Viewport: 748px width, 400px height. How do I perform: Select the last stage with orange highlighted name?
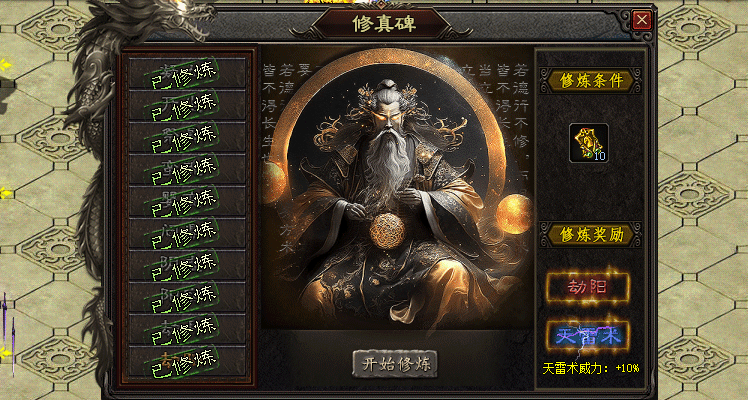[187, 360]
